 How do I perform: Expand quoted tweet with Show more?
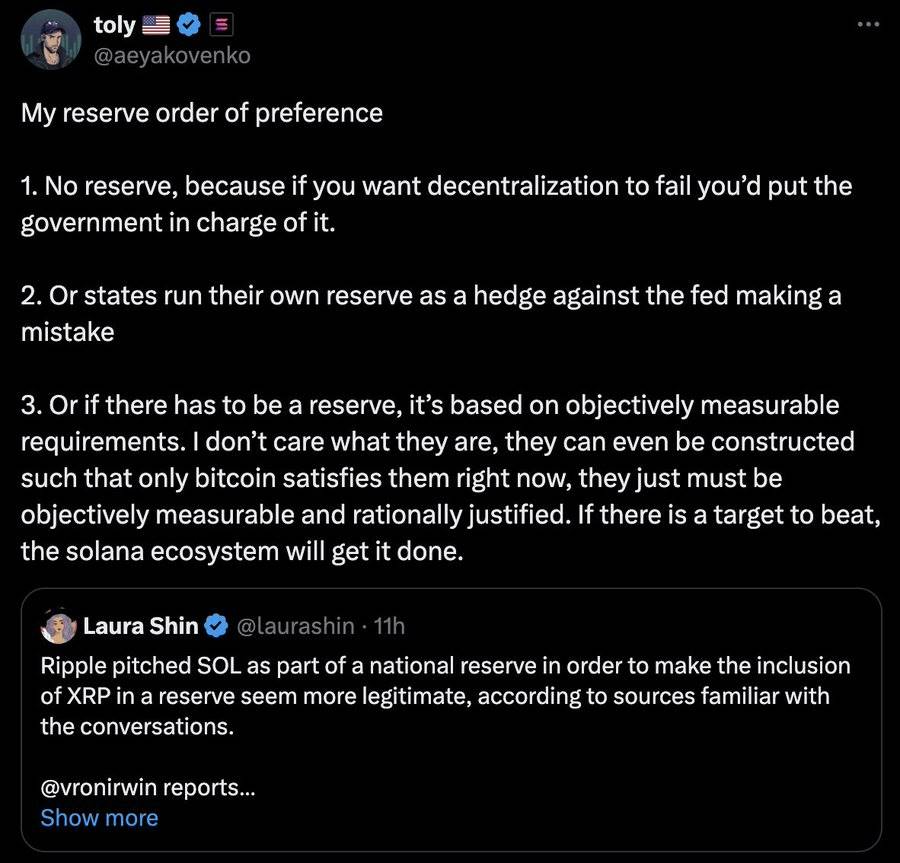(x=99, y=817)
